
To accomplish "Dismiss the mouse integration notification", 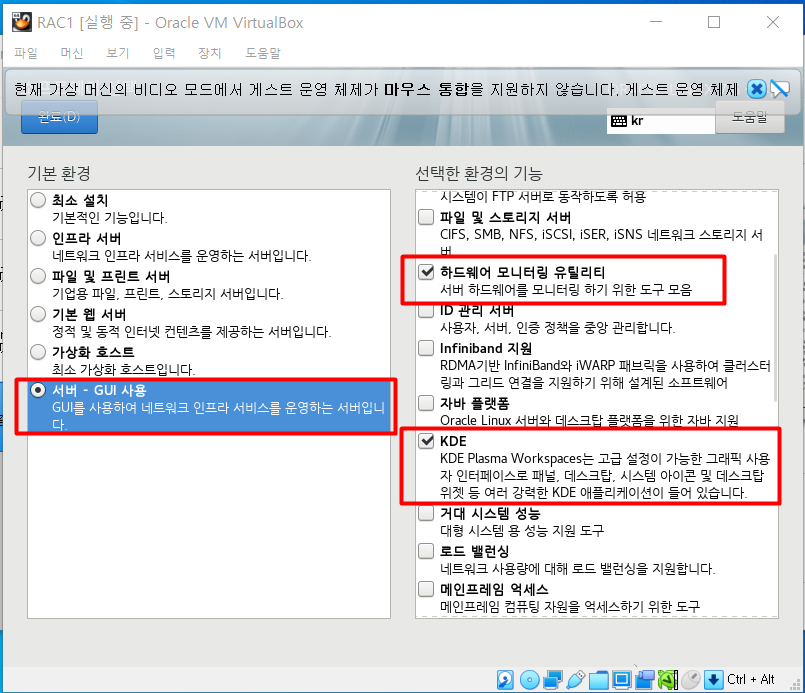I will click(756, 89).
